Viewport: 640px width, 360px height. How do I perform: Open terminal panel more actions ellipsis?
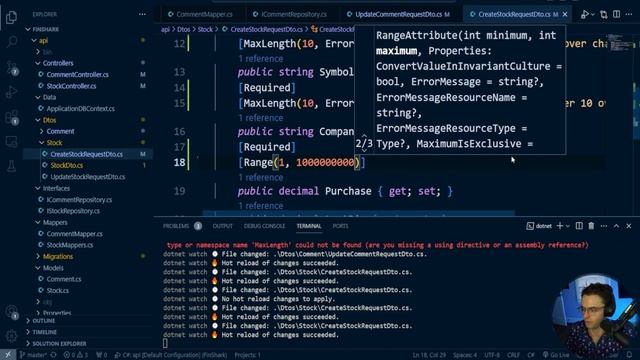(x=604, y=226)
